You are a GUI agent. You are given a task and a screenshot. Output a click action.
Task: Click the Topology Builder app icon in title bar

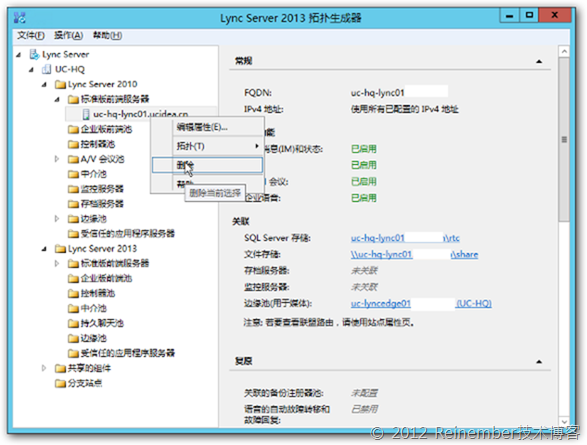[19, 18]
